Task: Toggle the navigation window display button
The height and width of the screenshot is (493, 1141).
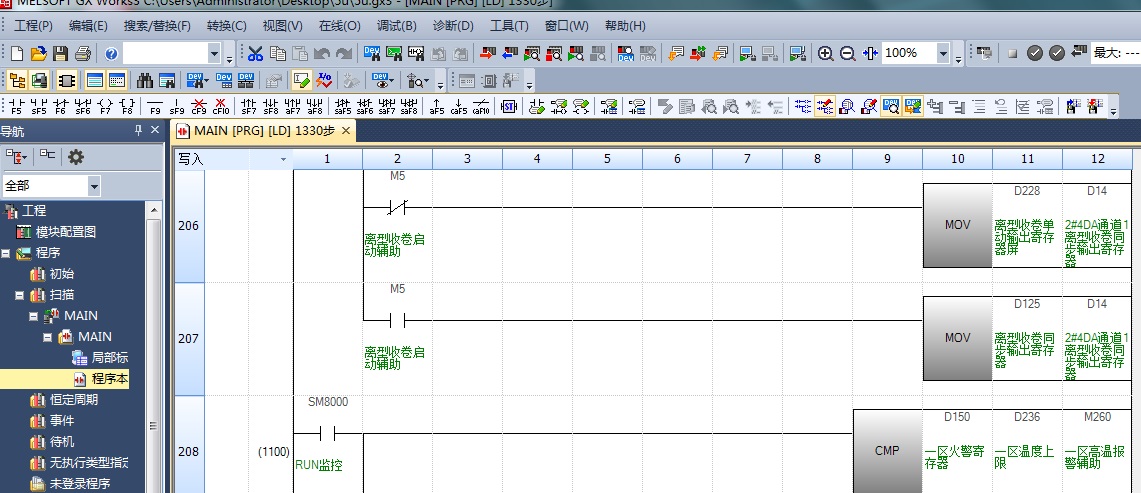Action: (x=17, y=80)
